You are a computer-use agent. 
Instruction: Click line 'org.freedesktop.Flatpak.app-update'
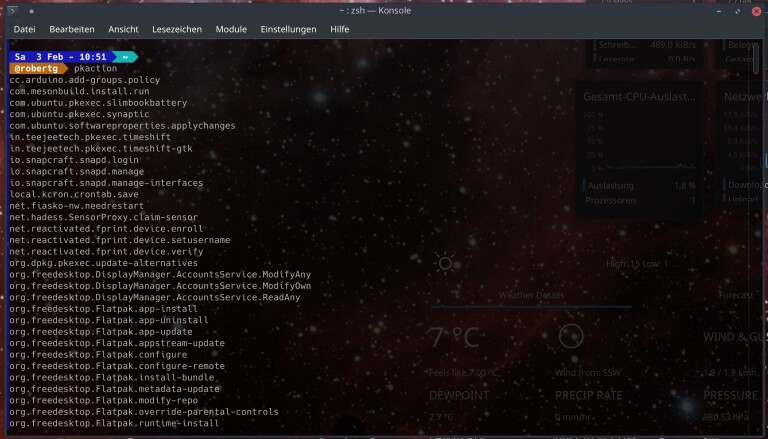(101, 332)
